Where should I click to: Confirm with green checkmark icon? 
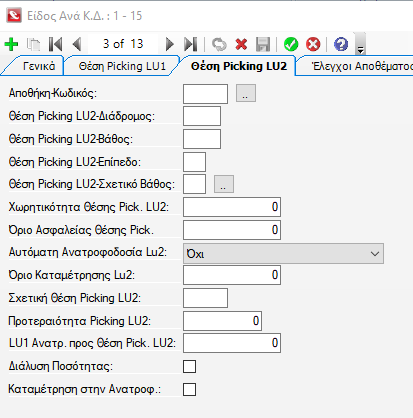click(x=291, y=44)
